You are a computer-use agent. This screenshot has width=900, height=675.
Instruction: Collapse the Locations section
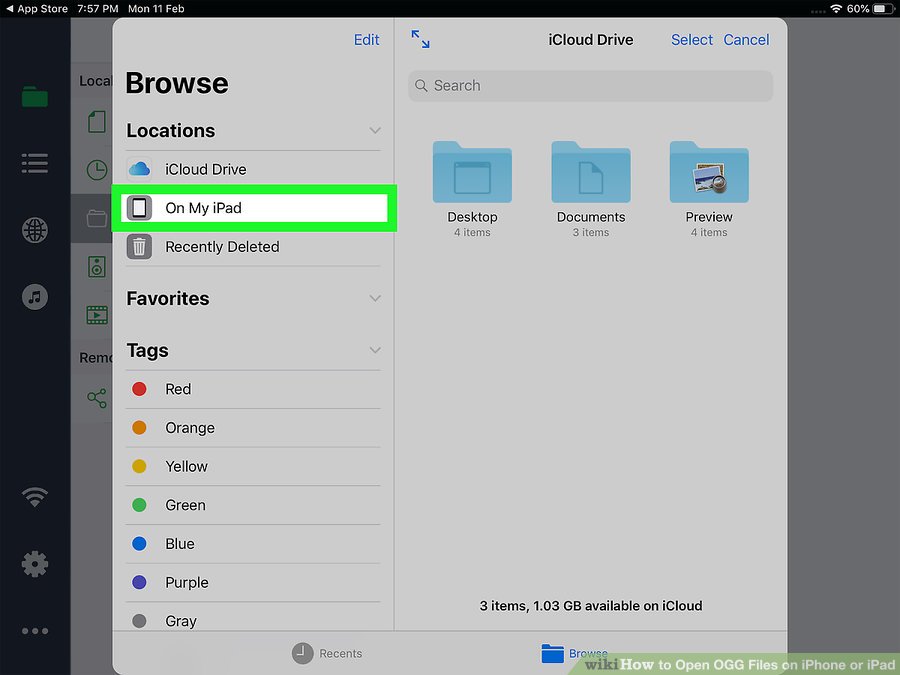(x=375, y=130)
